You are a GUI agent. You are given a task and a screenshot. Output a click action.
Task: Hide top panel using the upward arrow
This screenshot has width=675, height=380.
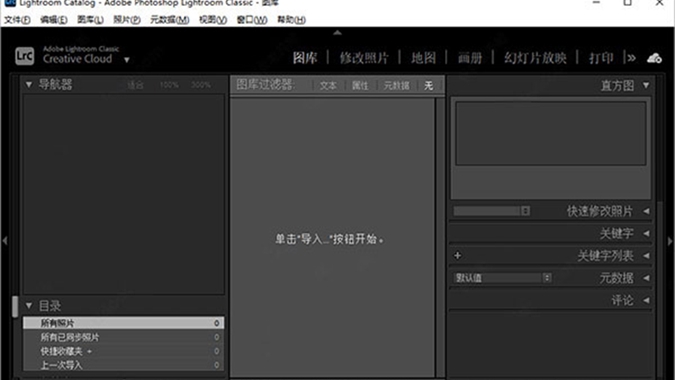coord(338,32)
